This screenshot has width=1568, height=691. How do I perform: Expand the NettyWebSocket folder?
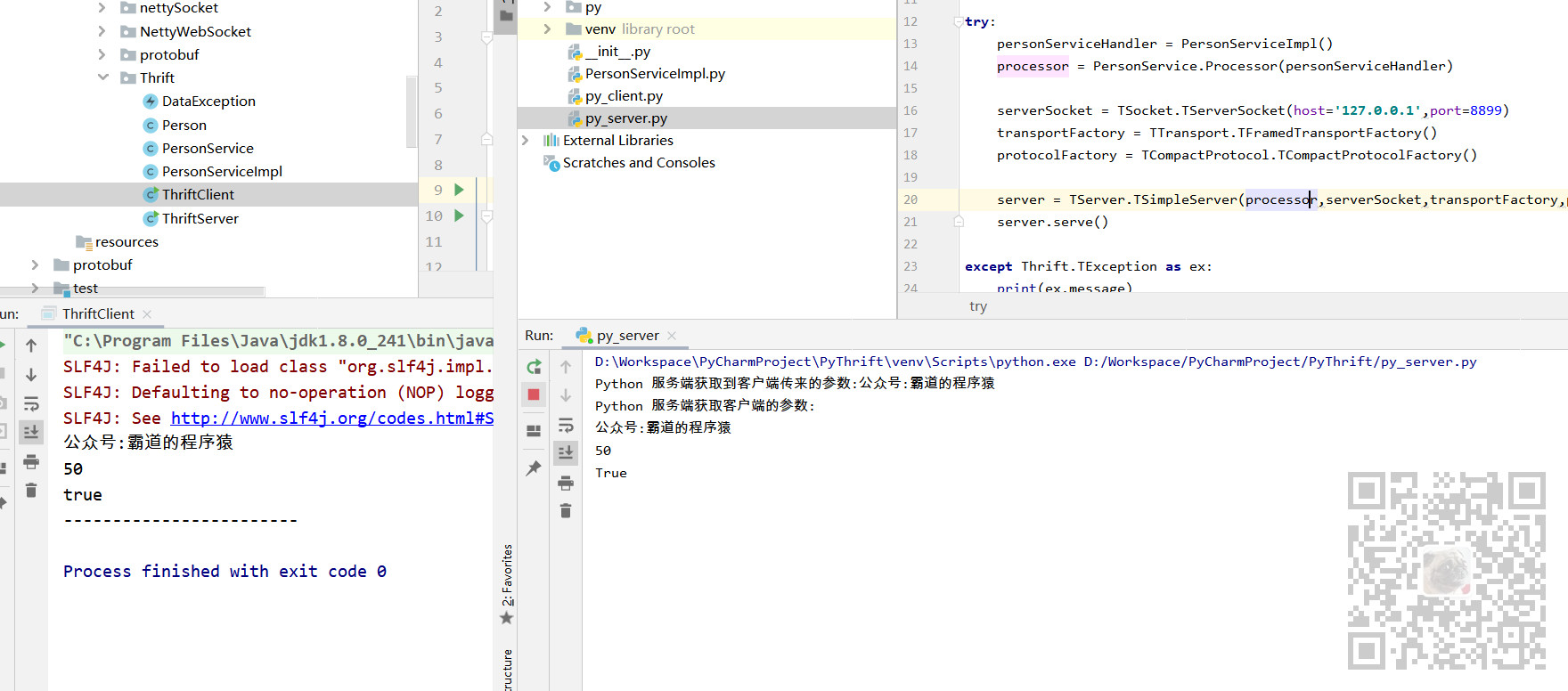pyautogui.click(x=102, y=31)
